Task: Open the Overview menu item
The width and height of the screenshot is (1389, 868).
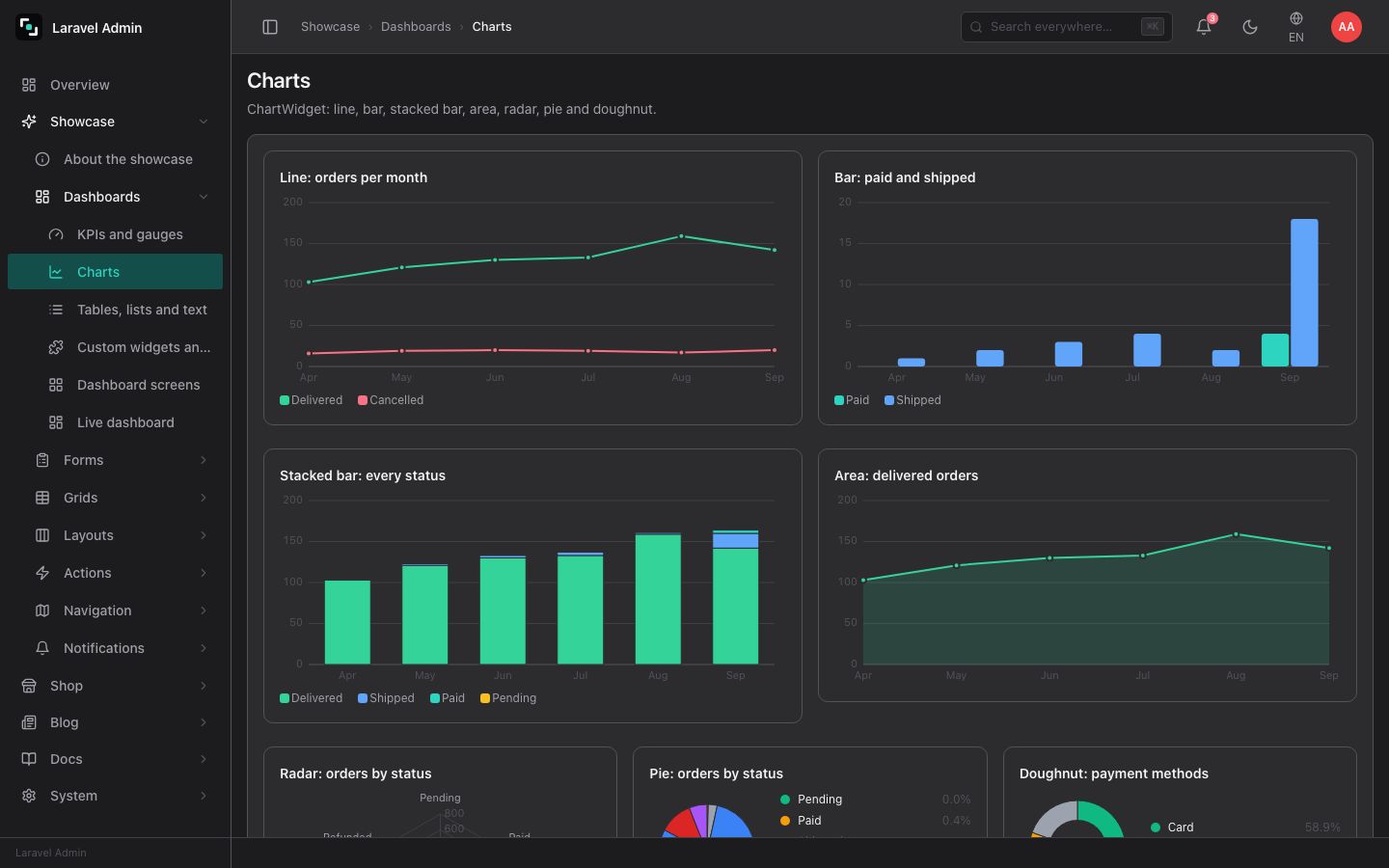Action: click(x=115, y=85)
